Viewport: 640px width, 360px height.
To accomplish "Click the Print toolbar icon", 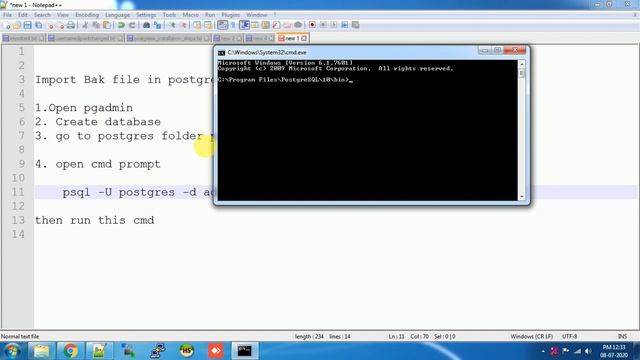I will (71, 25).
